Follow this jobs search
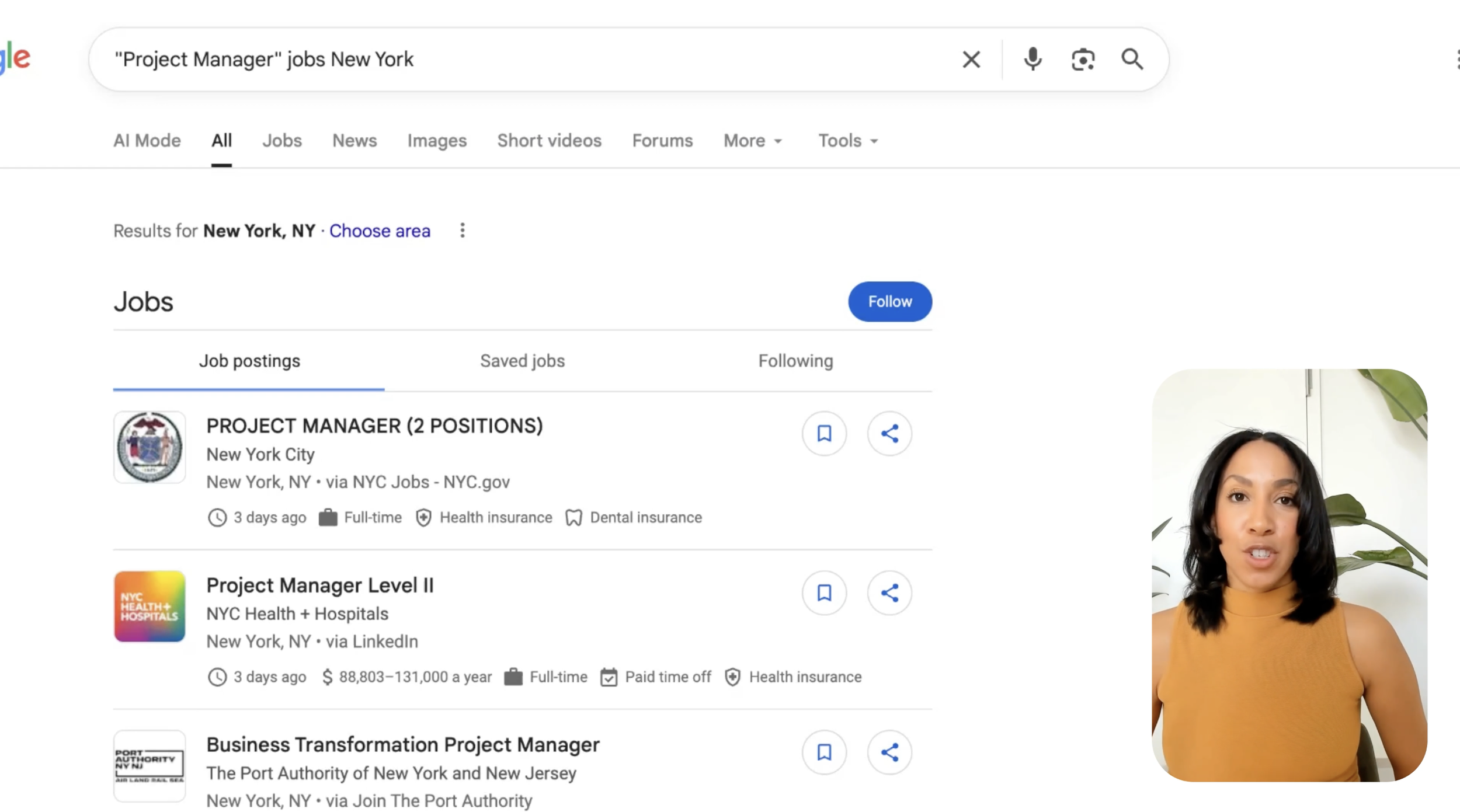The width and height of the screenshot is (1460, 812). tap(890, 302)
